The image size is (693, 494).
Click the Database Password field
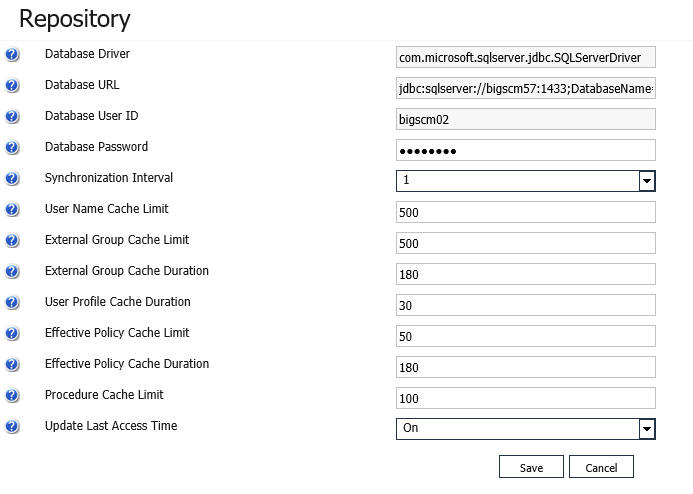pos(525,150)
